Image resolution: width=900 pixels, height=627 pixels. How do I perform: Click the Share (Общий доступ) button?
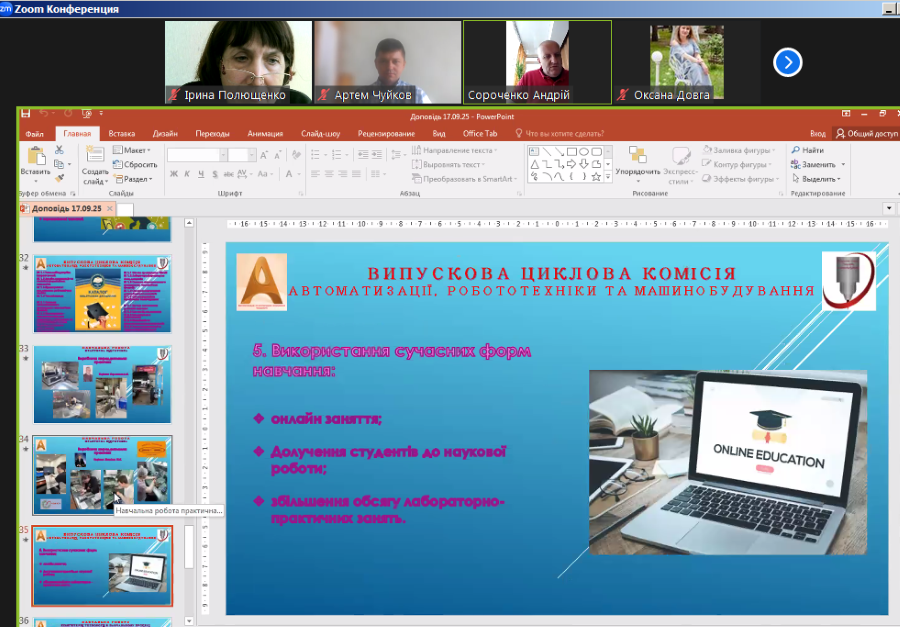[x=866, y=133]
